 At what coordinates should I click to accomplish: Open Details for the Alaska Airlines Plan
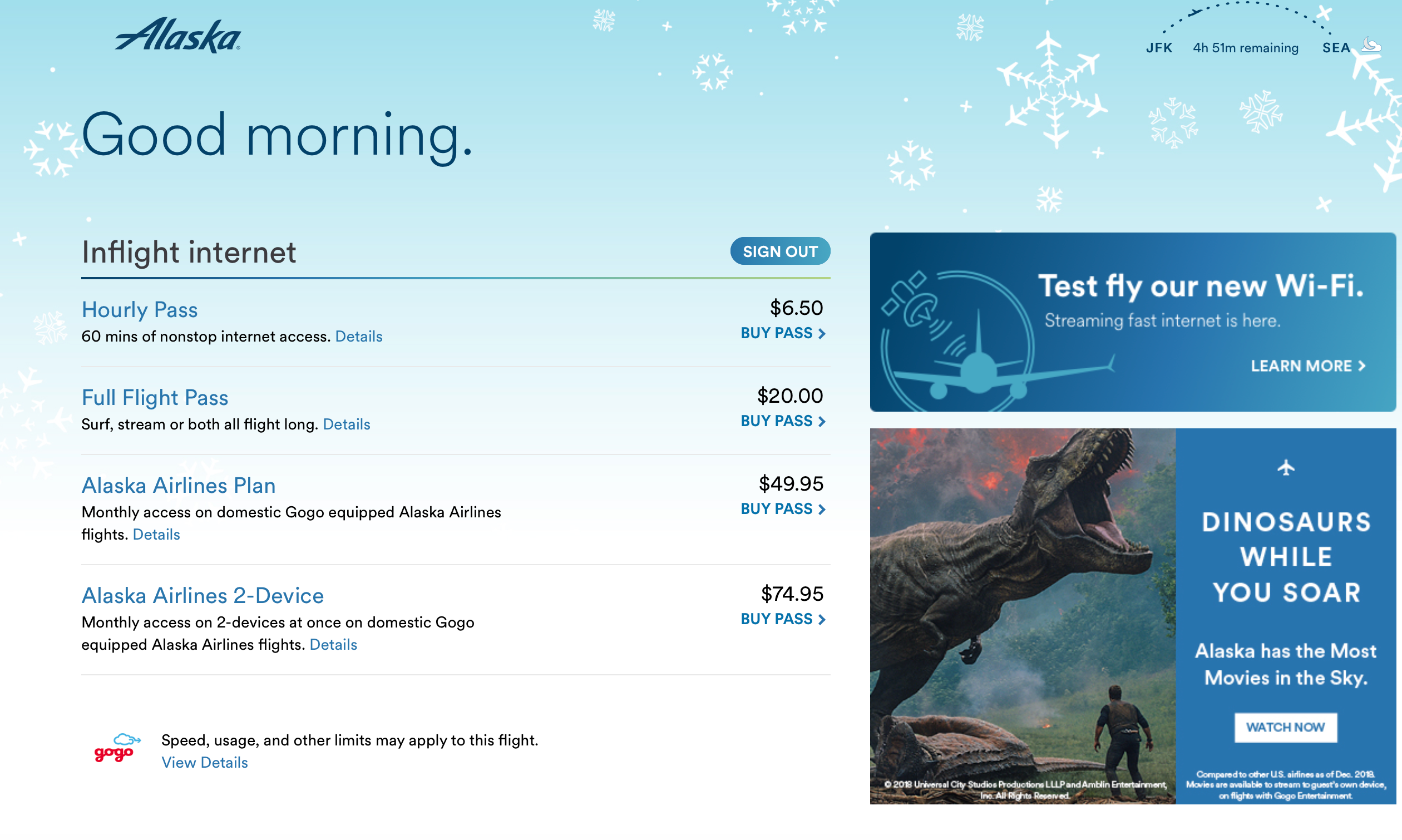[x=156, y=535]
